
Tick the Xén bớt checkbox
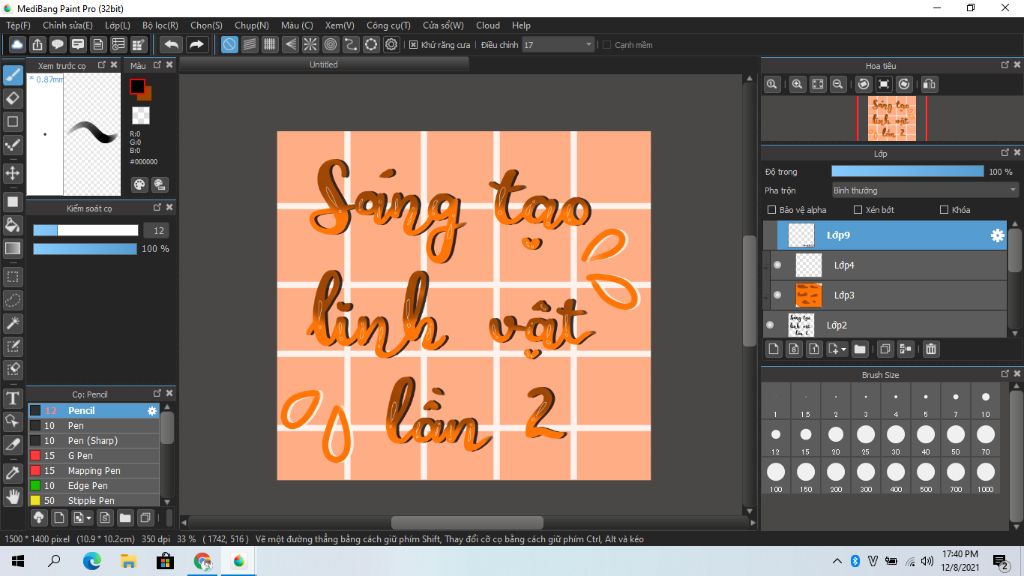pos(858,210)
